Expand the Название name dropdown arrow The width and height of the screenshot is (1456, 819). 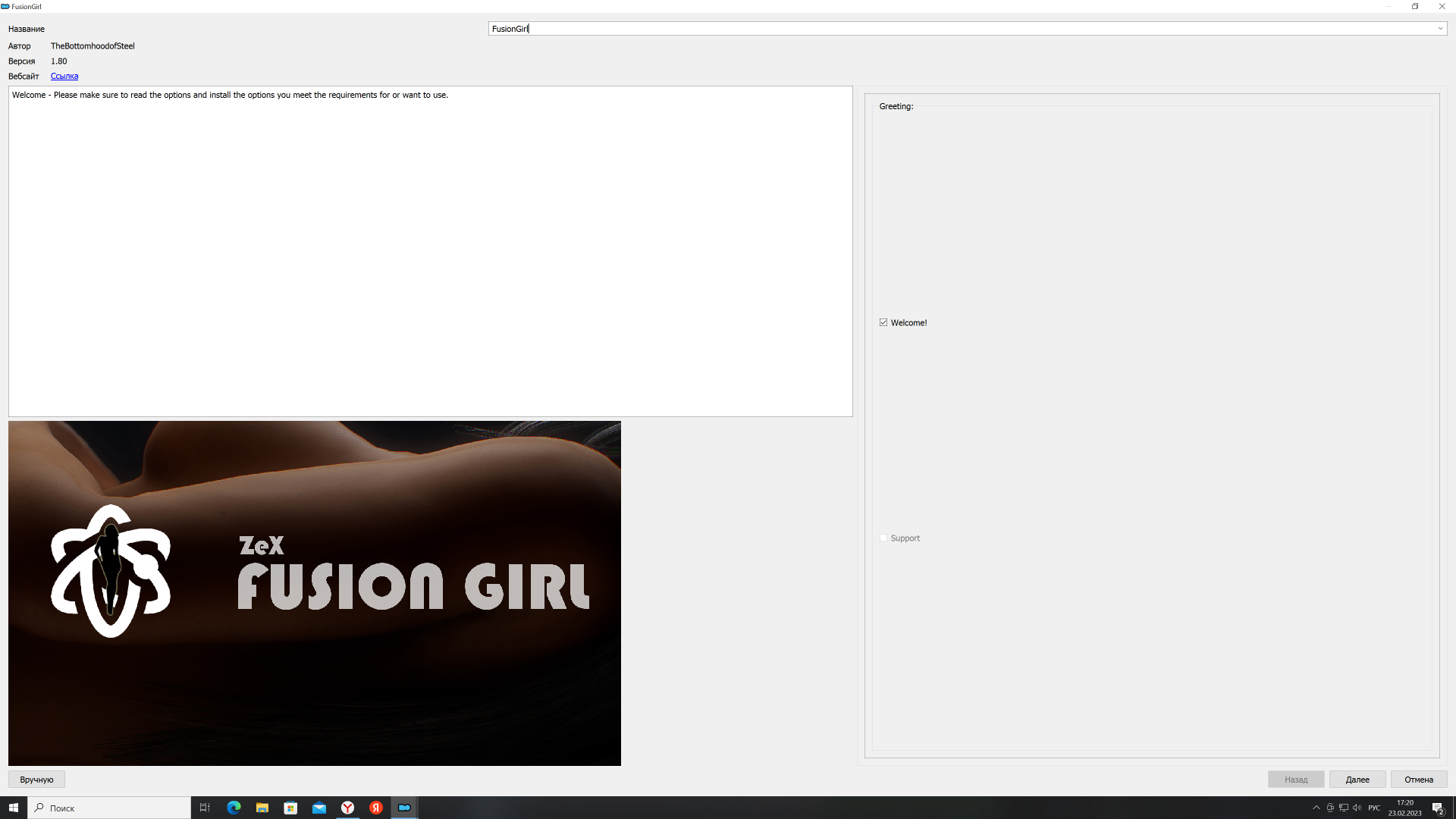(1439, 29)
